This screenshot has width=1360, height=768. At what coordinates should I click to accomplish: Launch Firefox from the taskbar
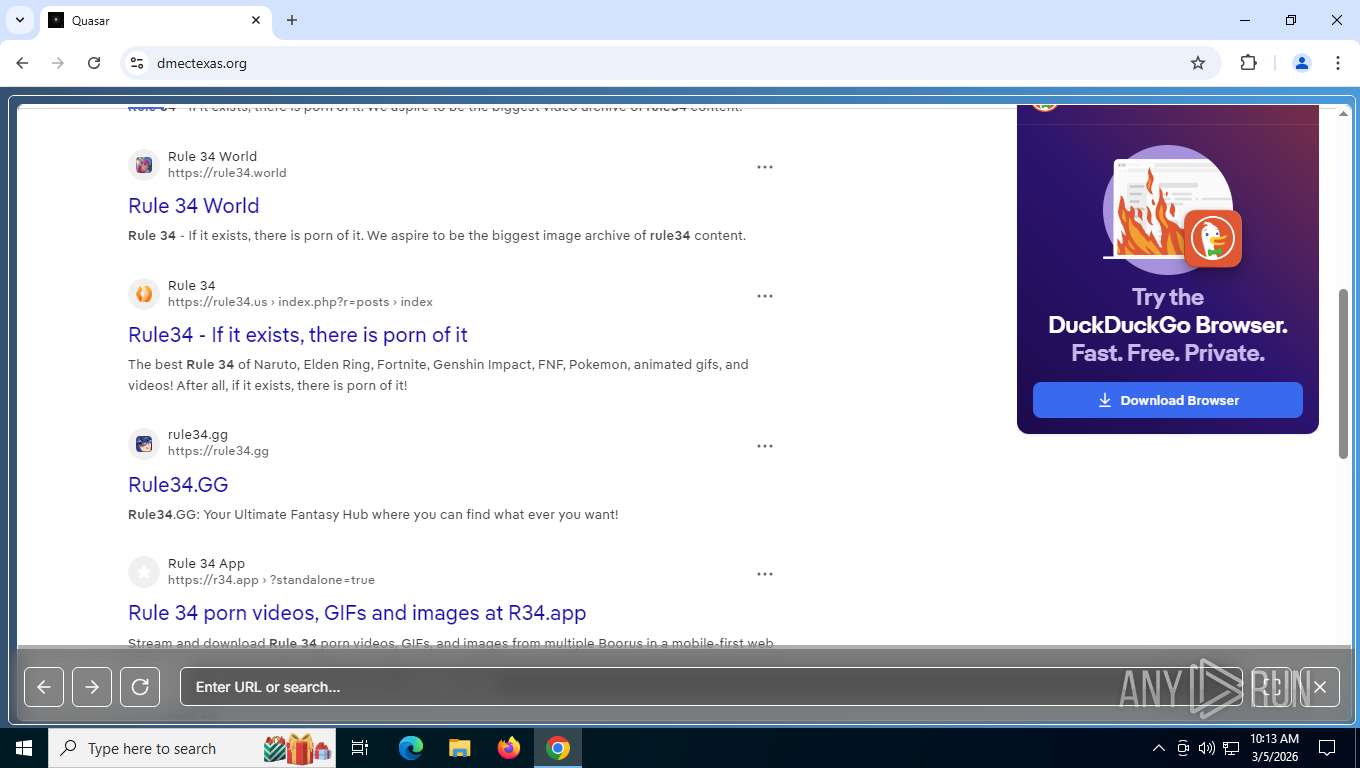pyautogui.click(x=509, y=748)
